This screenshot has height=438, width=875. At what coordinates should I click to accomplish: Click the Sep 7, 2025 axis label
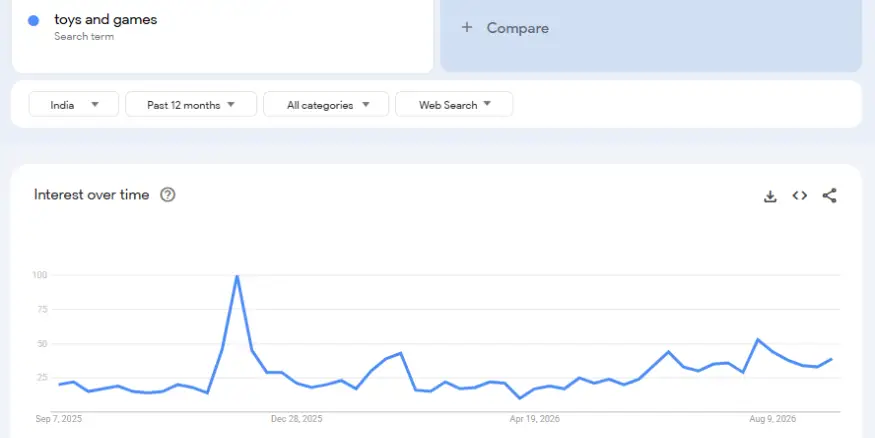[59, 419]
